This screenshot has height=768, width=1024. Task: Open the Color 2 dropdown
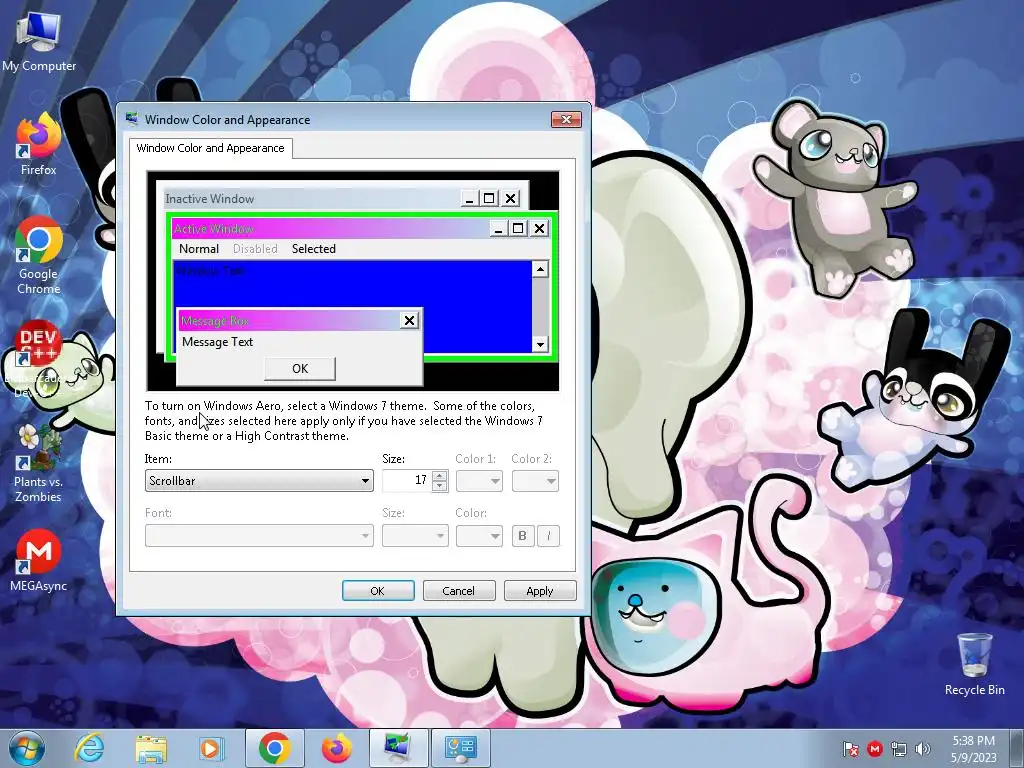click(536, 481)
